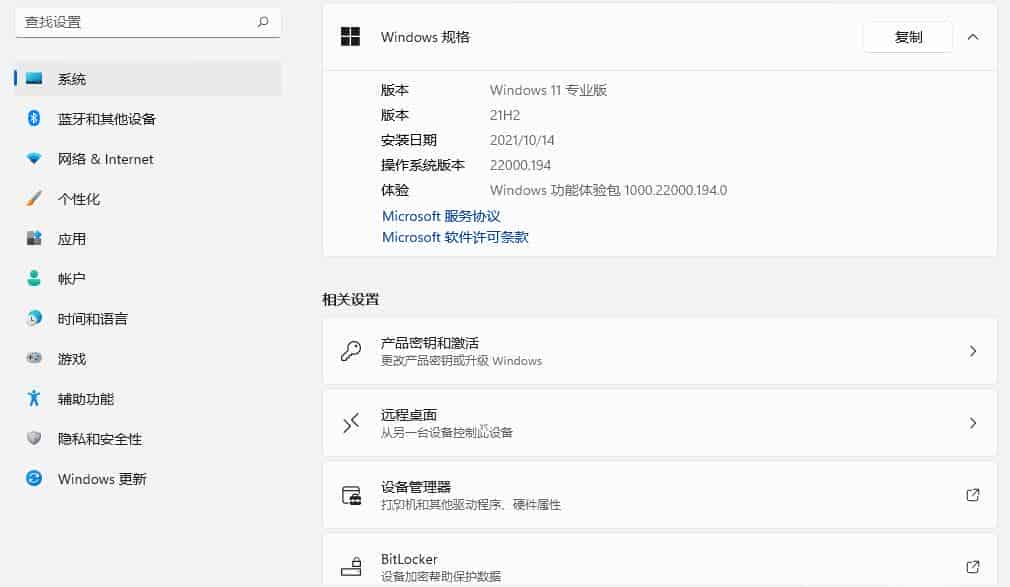Open the 产品密钥和激活 card
Screen dimensions: 1010x587
click(660, 351)
